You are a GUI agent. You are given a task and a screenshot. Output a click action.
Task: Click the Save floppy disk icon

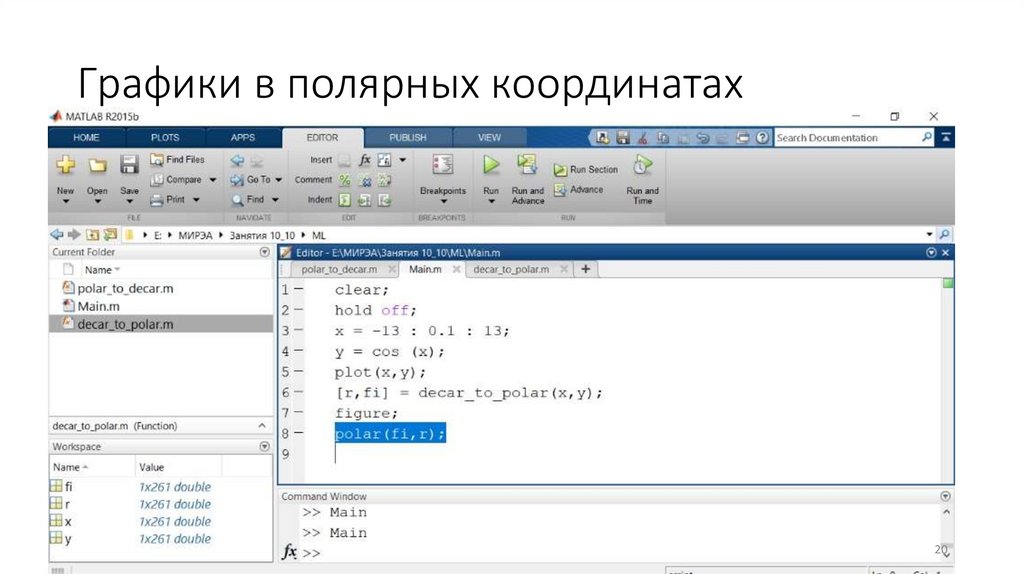(129, 165)
